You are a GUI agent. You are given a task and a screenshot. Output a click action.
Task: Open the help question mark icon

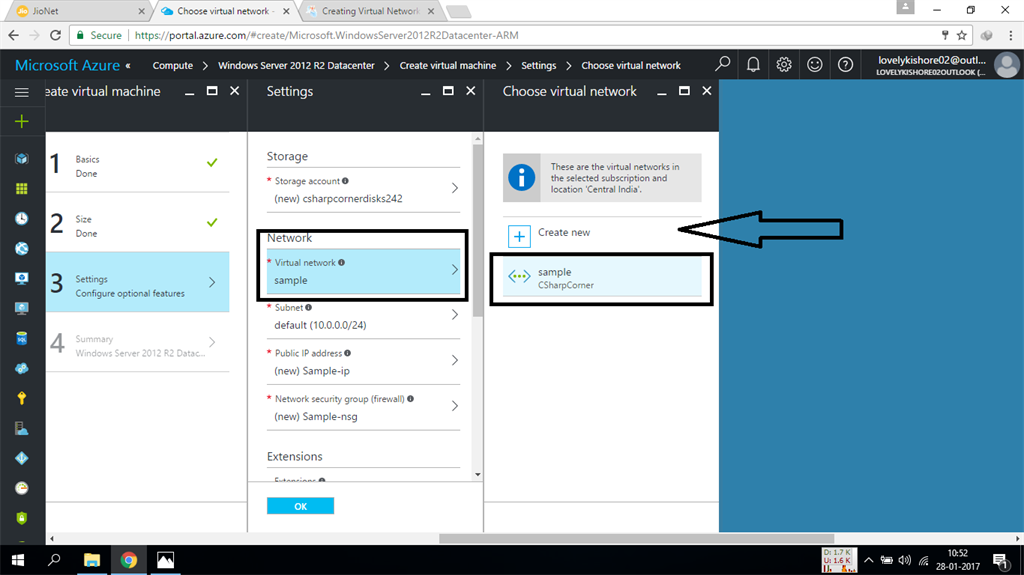[x=845, y=65]
